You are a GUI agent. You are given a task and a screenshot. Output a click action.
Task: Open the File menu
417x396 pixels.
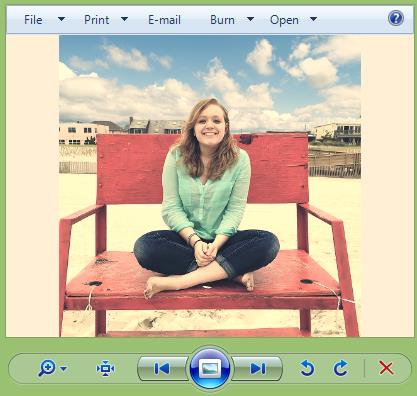(x=33, y=20)
